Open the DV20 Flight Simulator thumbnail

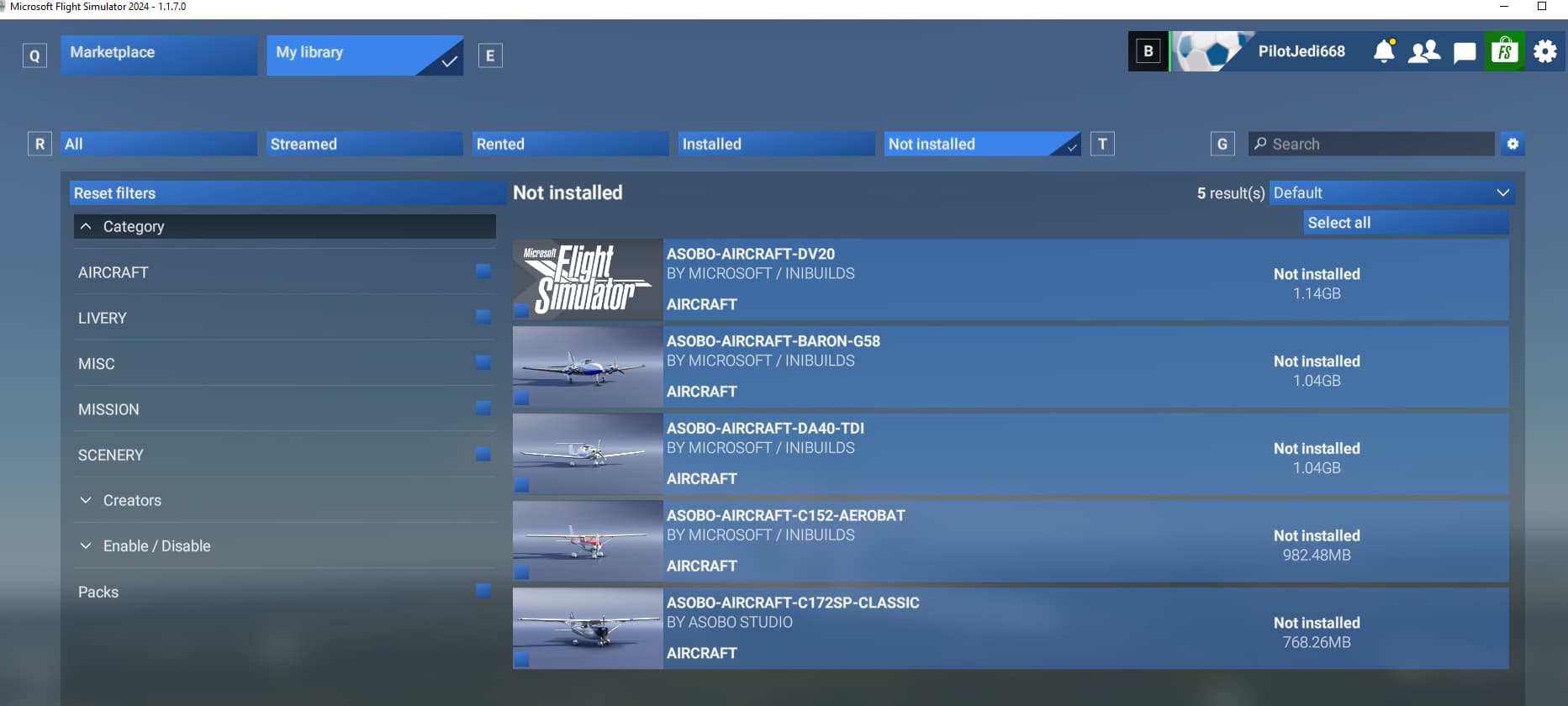click(x=588, y=279)
